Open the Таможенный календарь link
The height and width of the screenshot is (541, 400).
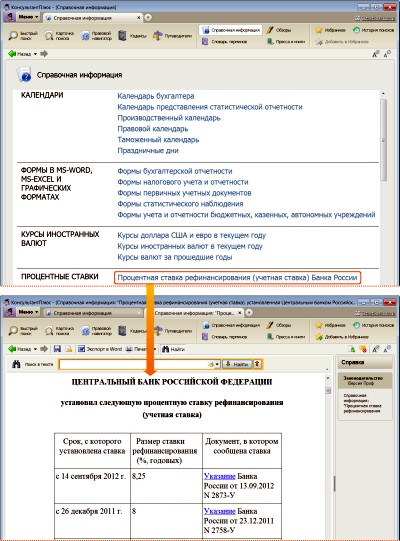(x=158, y=140)
